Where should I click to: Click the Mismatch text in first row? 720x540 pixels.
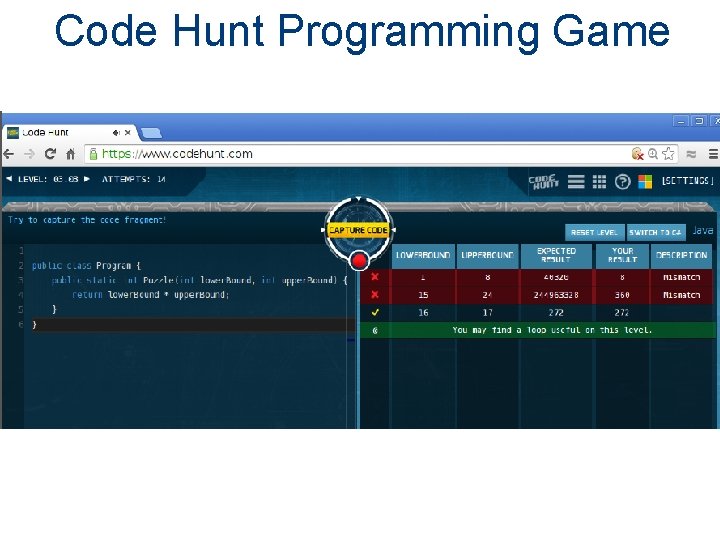[x=682, y=277]
